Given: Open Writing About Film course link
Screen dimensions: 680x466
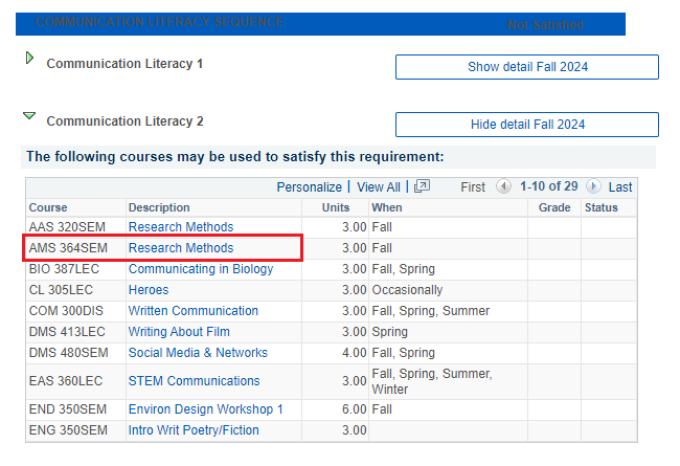Looking at the screenshot, I should point(178,332).
